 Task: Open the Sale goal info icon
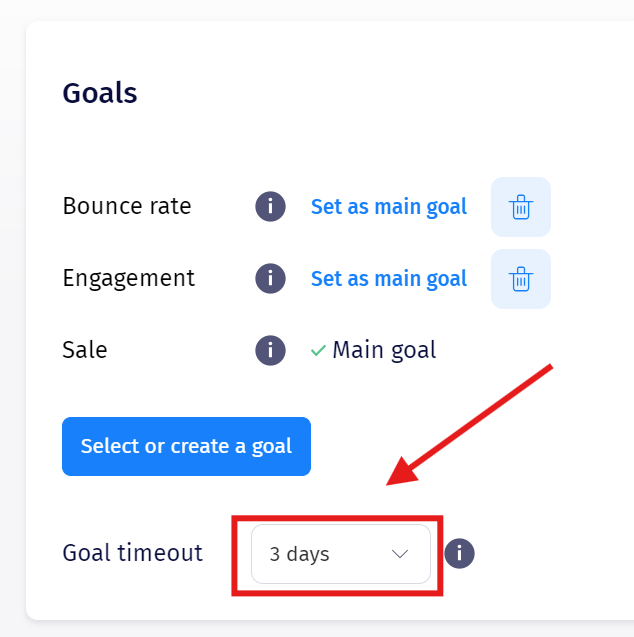pos(270,350)
